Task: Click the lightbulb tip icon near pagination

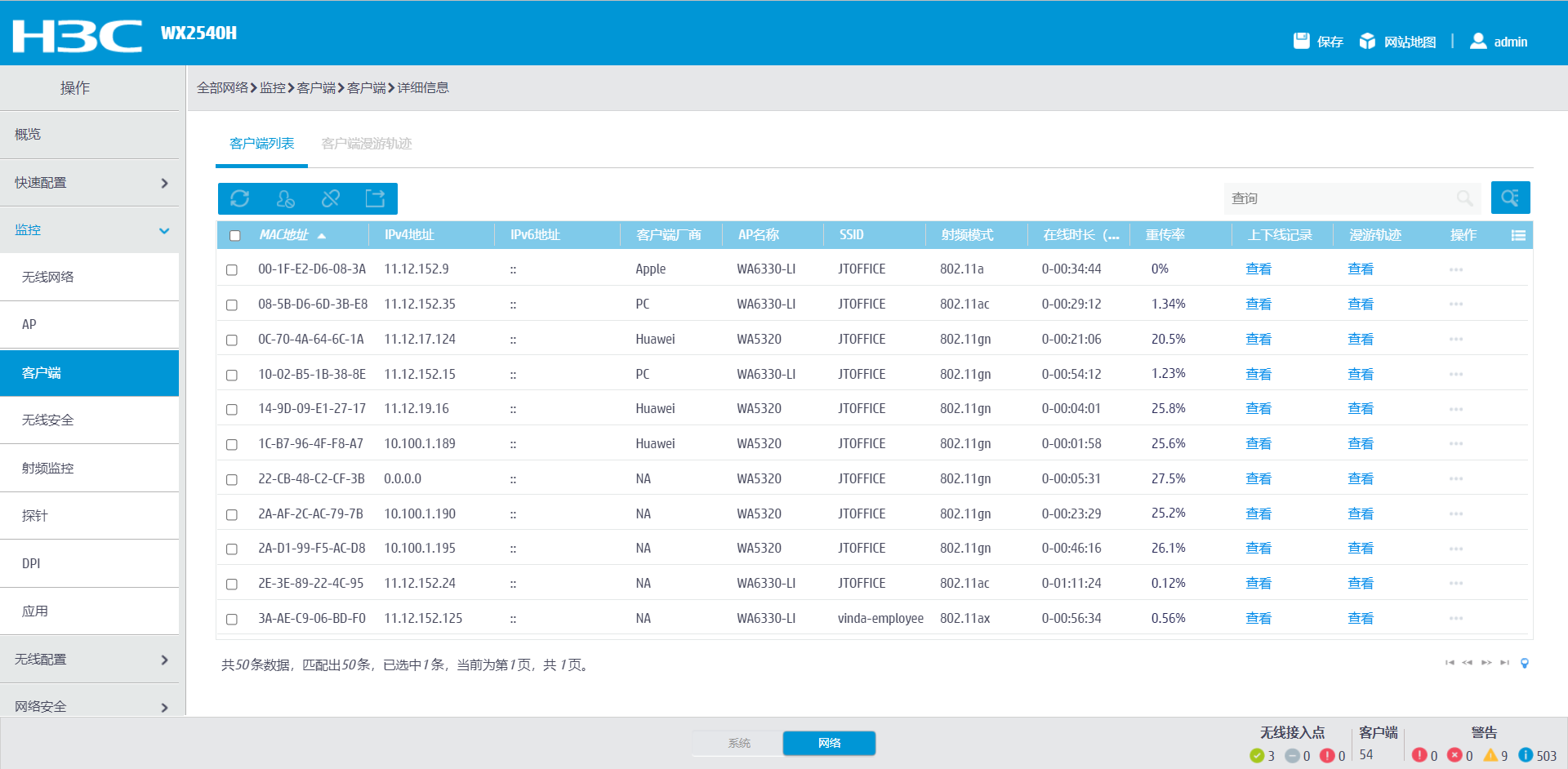Action: [1524, 663]
